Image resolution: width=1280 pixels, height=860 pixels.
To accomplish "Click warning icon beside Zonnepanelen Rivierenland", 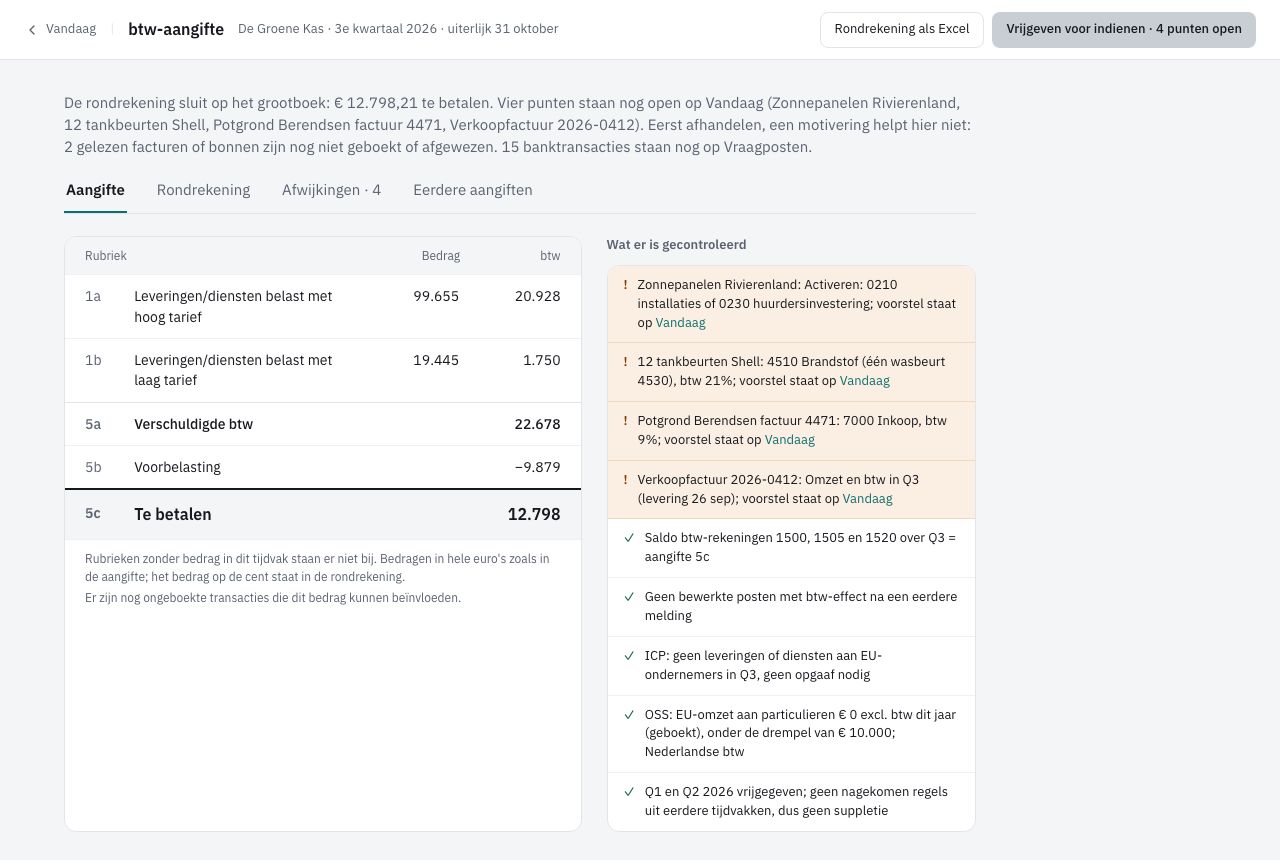I will 626,285.
